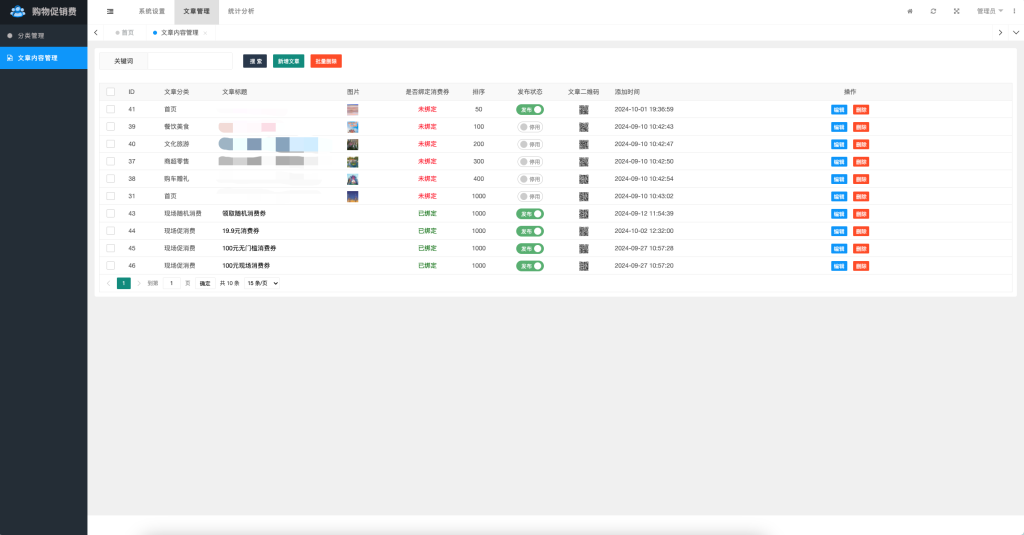
Task: Open the QR code for article ID 41
Action: pyautogui.click(x=584, y=109)
